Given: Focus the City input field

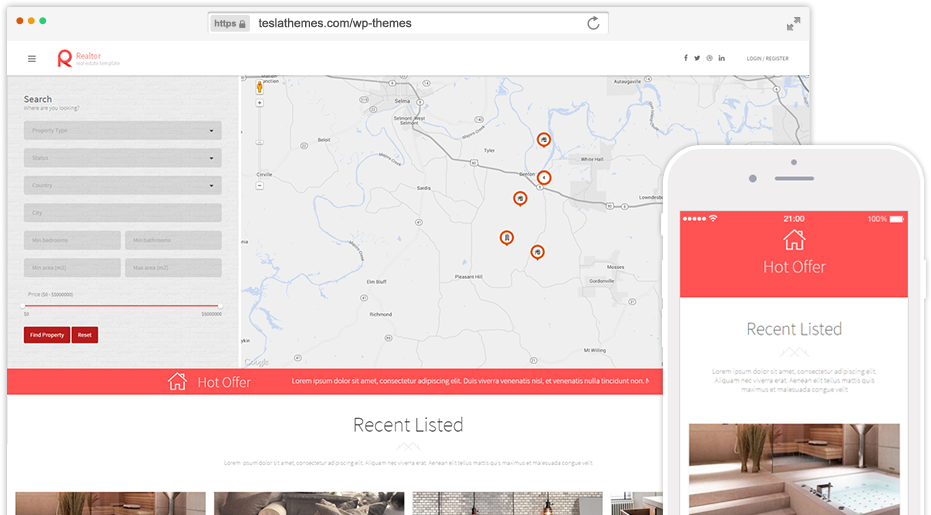Looking at the screenshot, I should coord(123,213).
